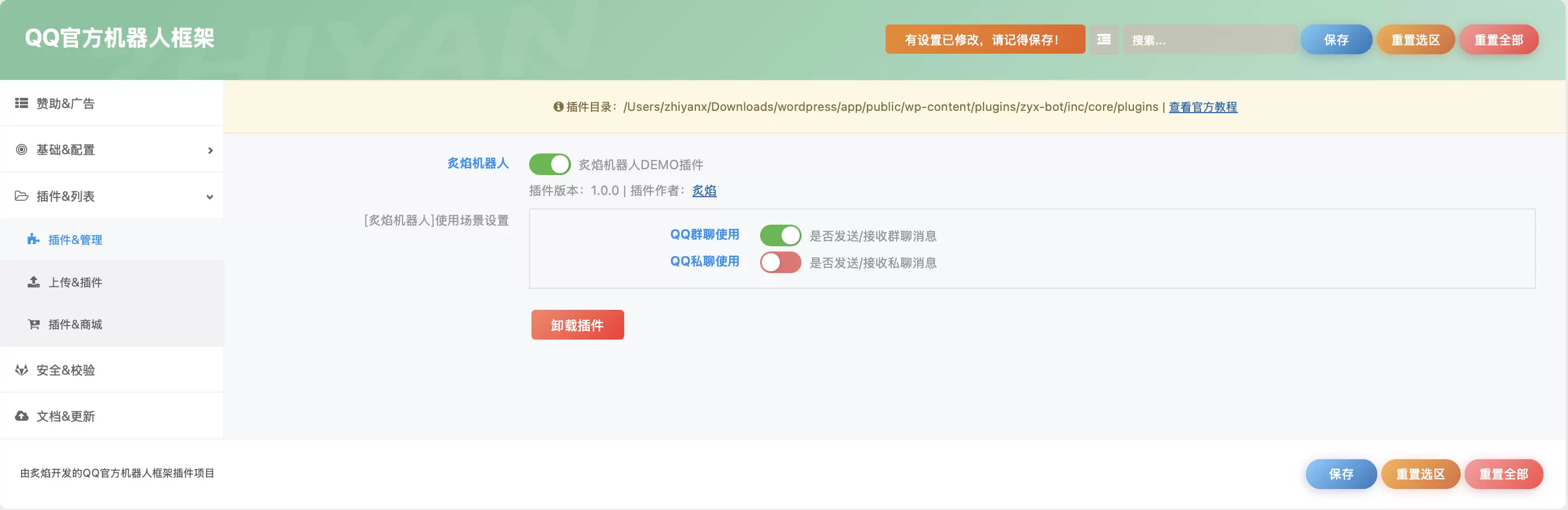Viewport: 1568px width, 510px height.
Task: Open the 上传&插件 submenu
Action: click(112, 282)
